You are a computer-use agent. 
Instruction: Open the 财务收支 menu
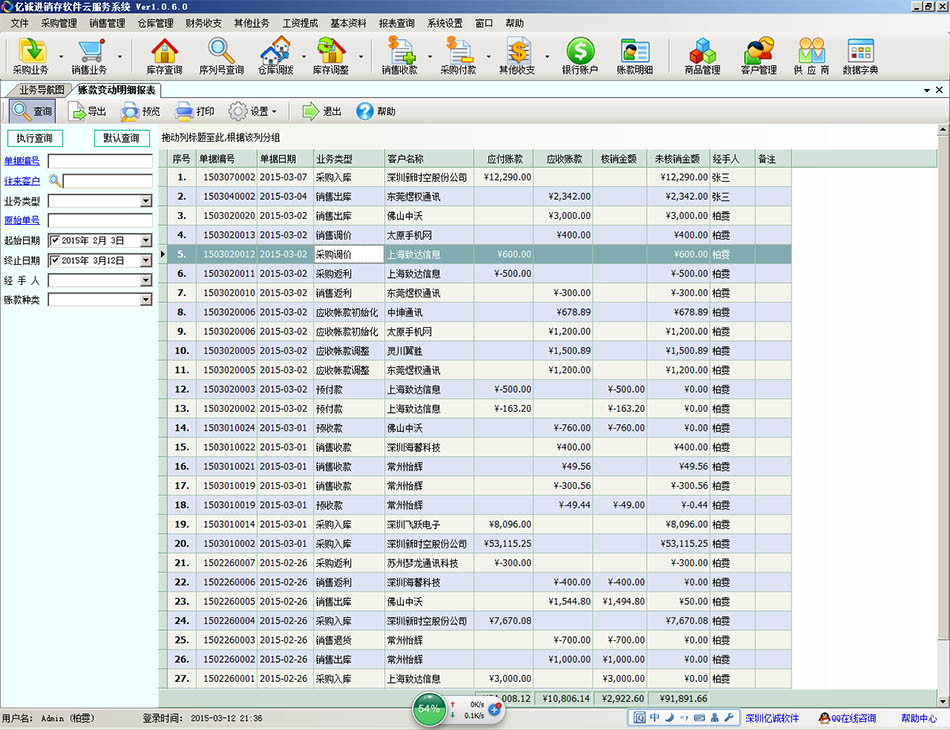(x=204, y=23)
